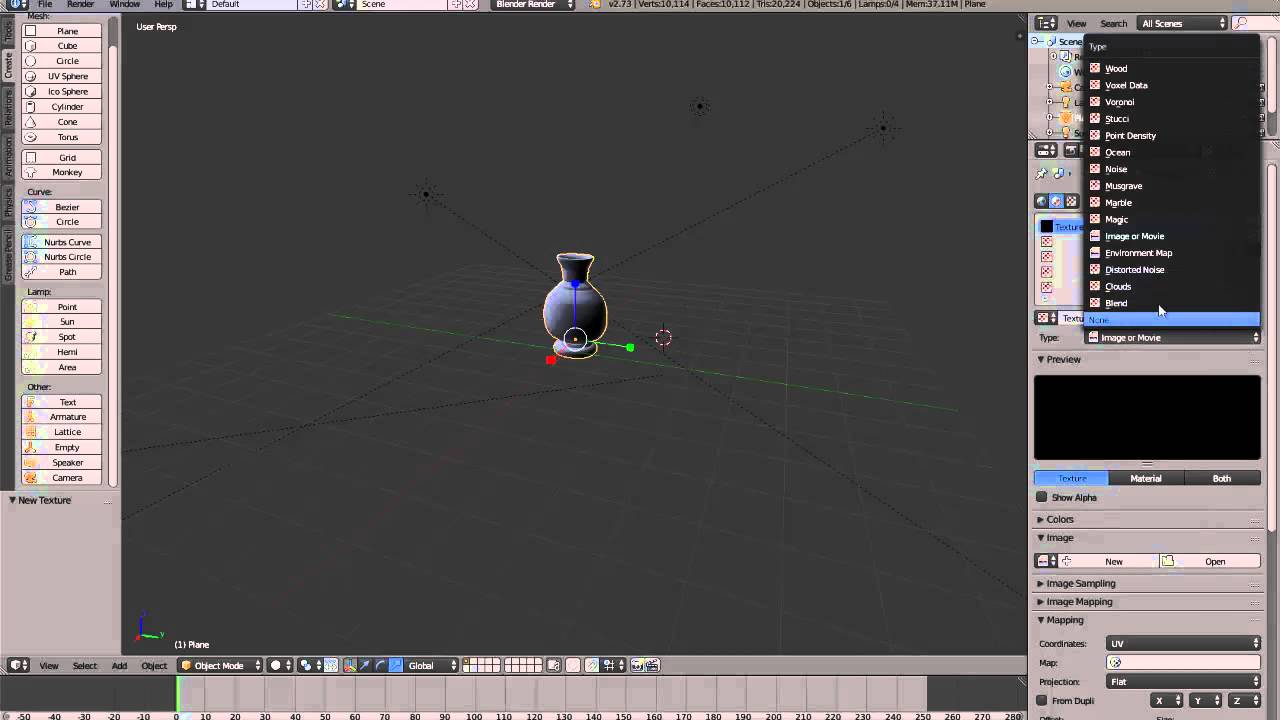Click the Spot lamp icon
1280x720 pixels.
point(31,337)
